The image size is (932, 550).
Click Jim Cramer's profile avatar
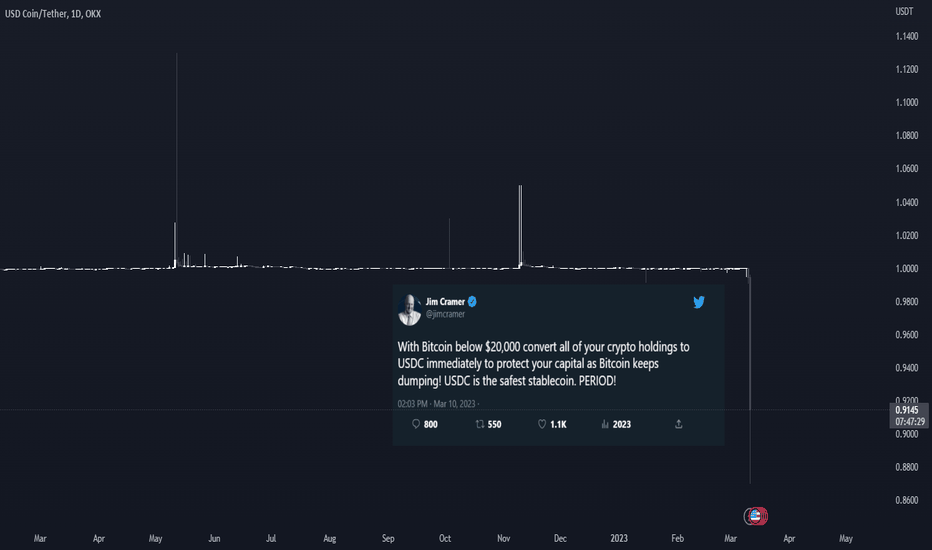pos(409,309)
